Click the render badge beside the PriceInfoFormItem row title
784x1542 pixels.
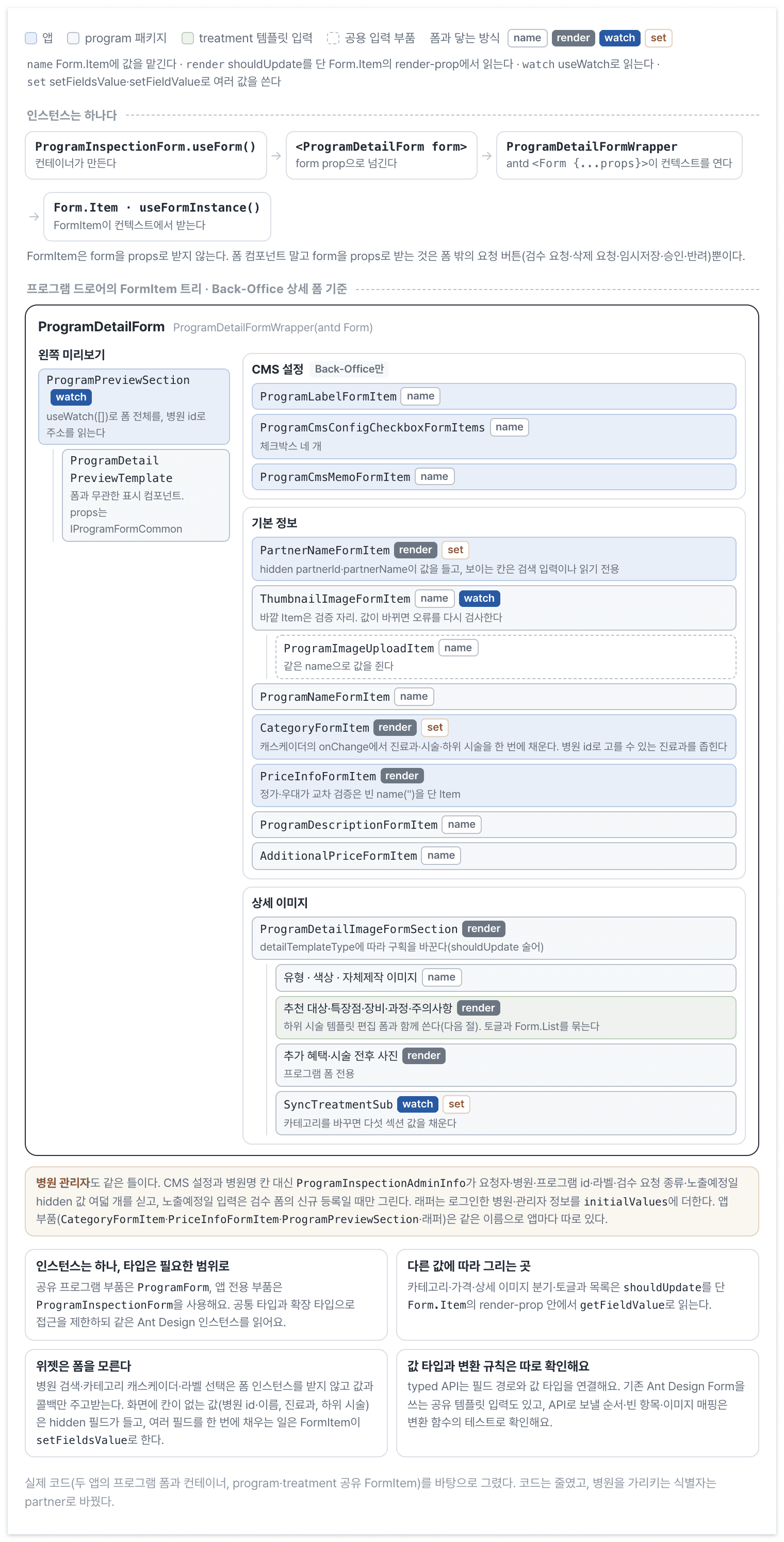tap(402, 776)
